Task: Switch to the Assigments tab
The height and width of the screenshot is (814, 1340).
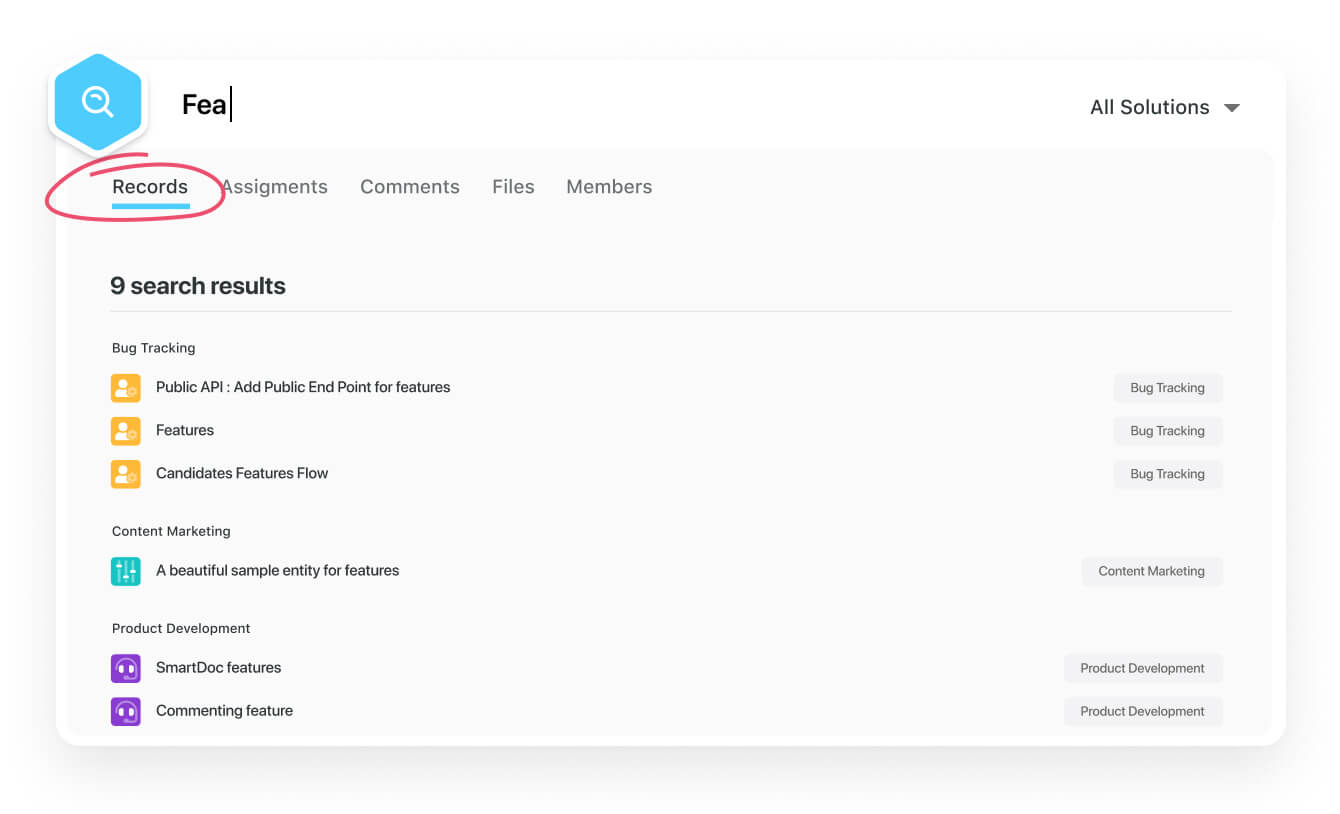Action: (274, 187)
